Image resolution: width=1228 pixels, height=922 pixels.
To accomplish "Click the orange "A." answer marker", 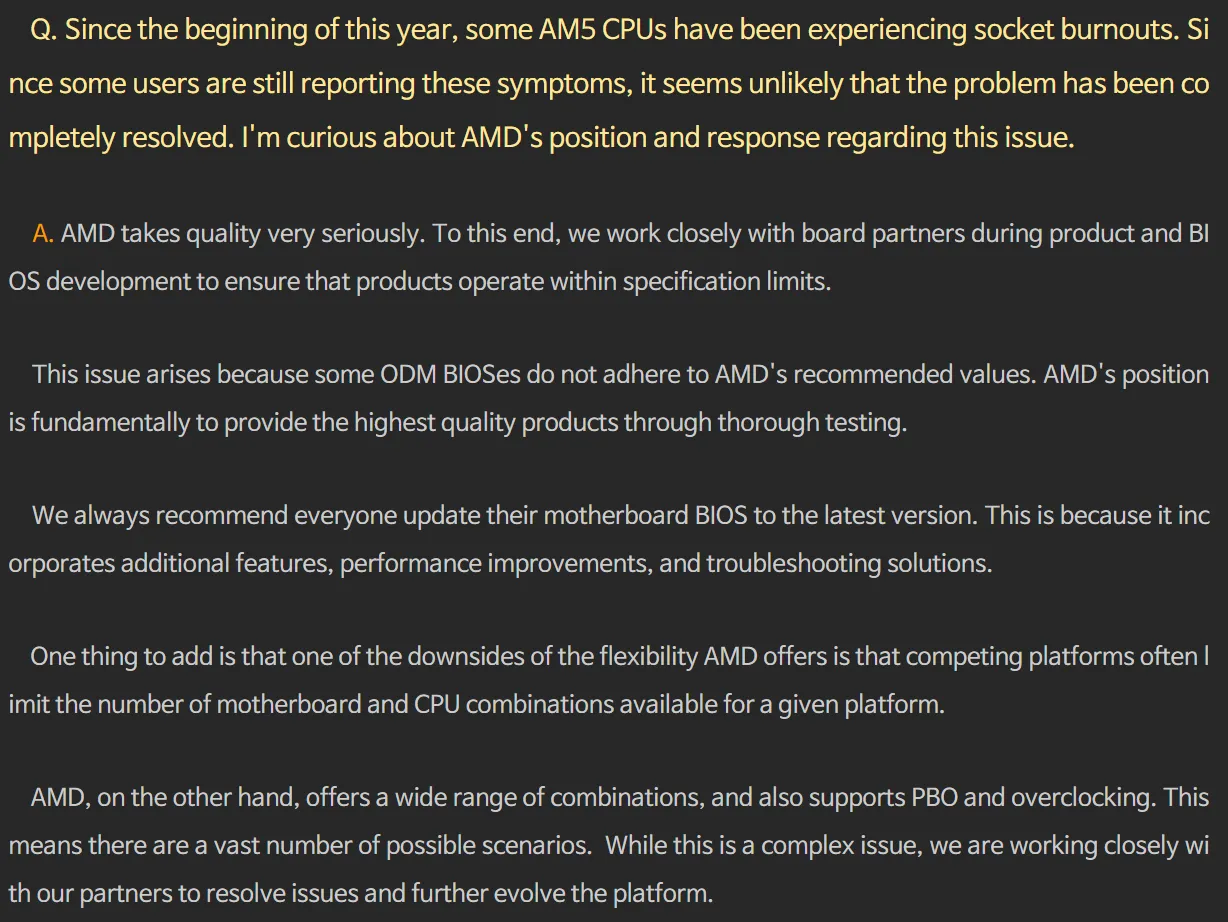I will coord(43,235).
